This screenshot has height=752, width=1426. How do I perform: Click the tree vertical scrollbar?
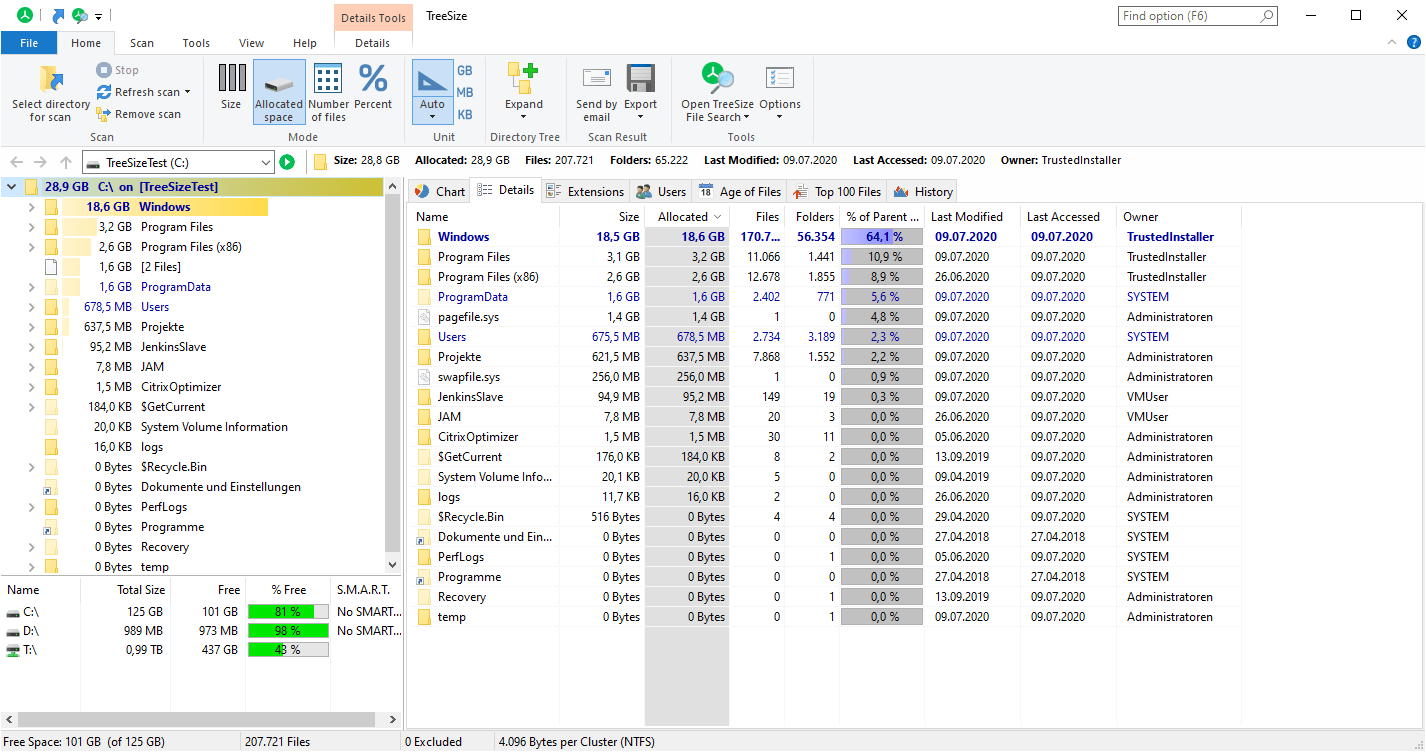[x=393, y=375]
